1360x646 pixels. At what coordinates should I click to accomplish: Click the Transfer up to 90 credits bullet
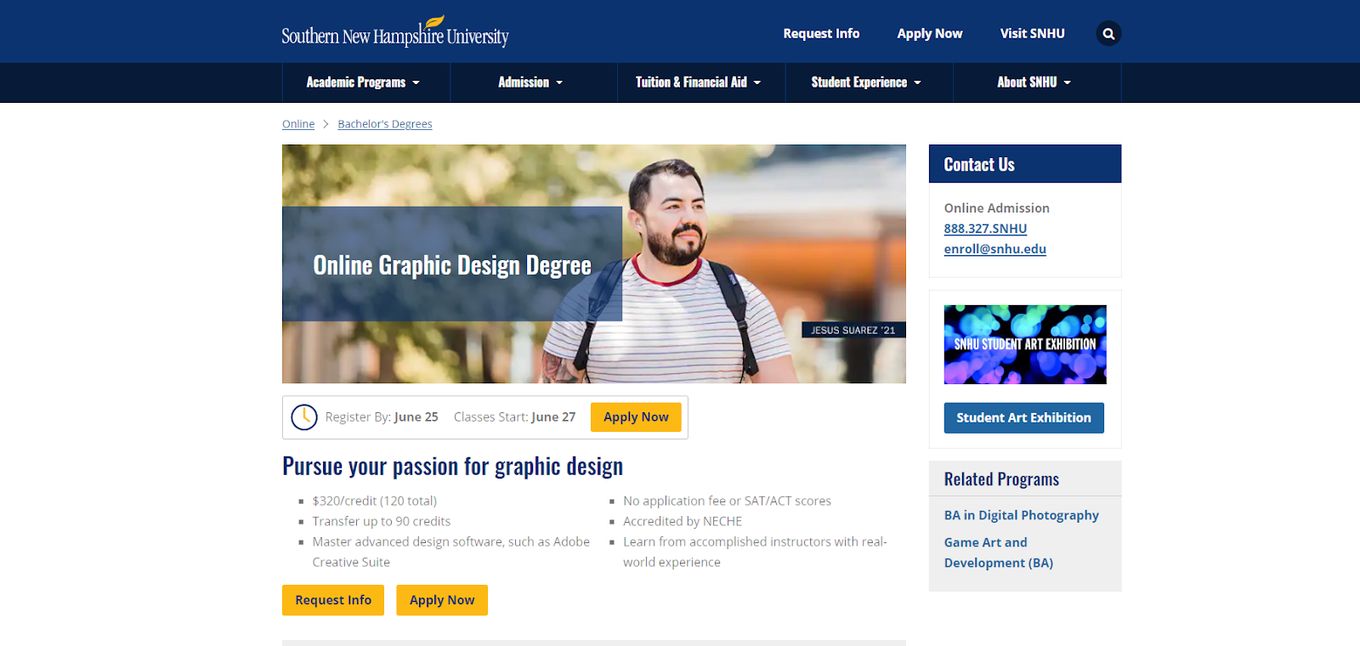tap(381, 521)
